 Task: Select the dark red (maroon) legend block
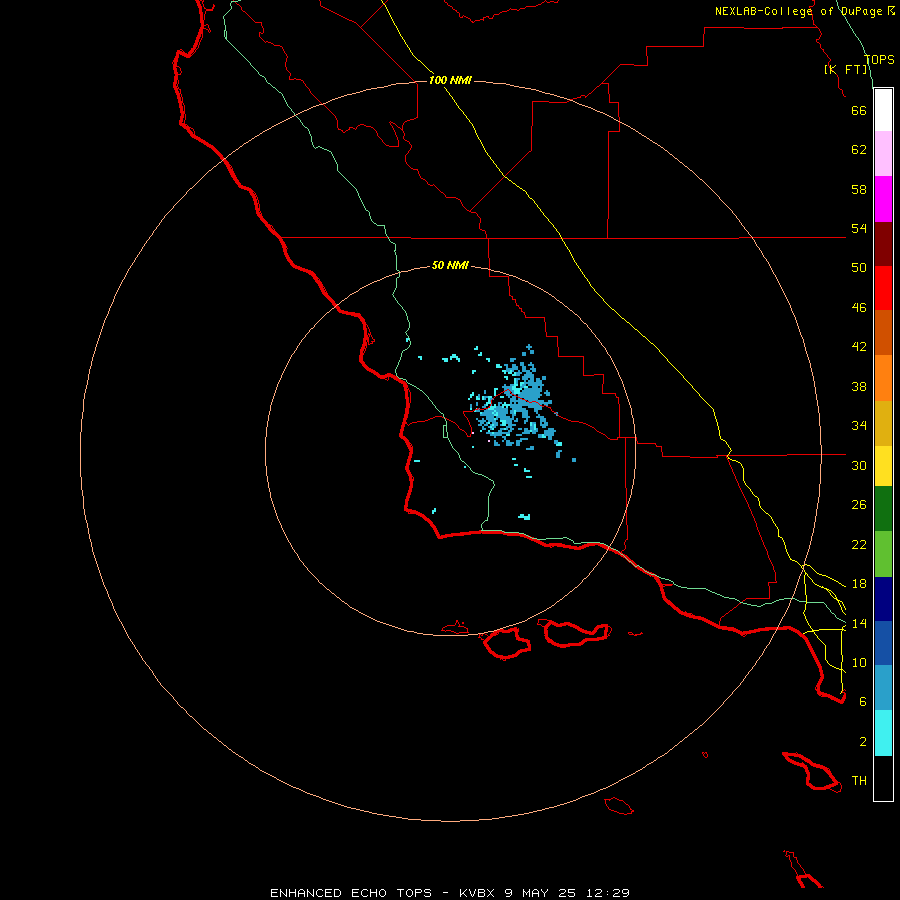point(883,244)
